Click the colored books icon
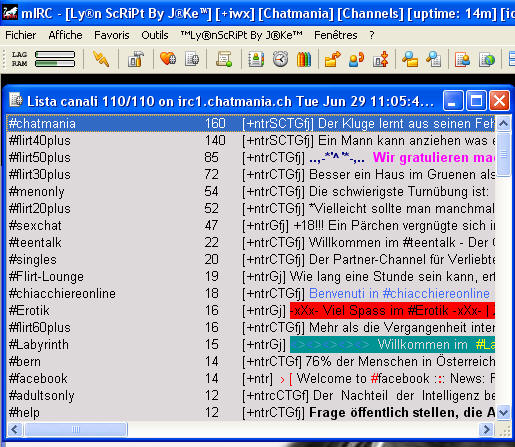 pyautogui.click(x=304, y=59)
